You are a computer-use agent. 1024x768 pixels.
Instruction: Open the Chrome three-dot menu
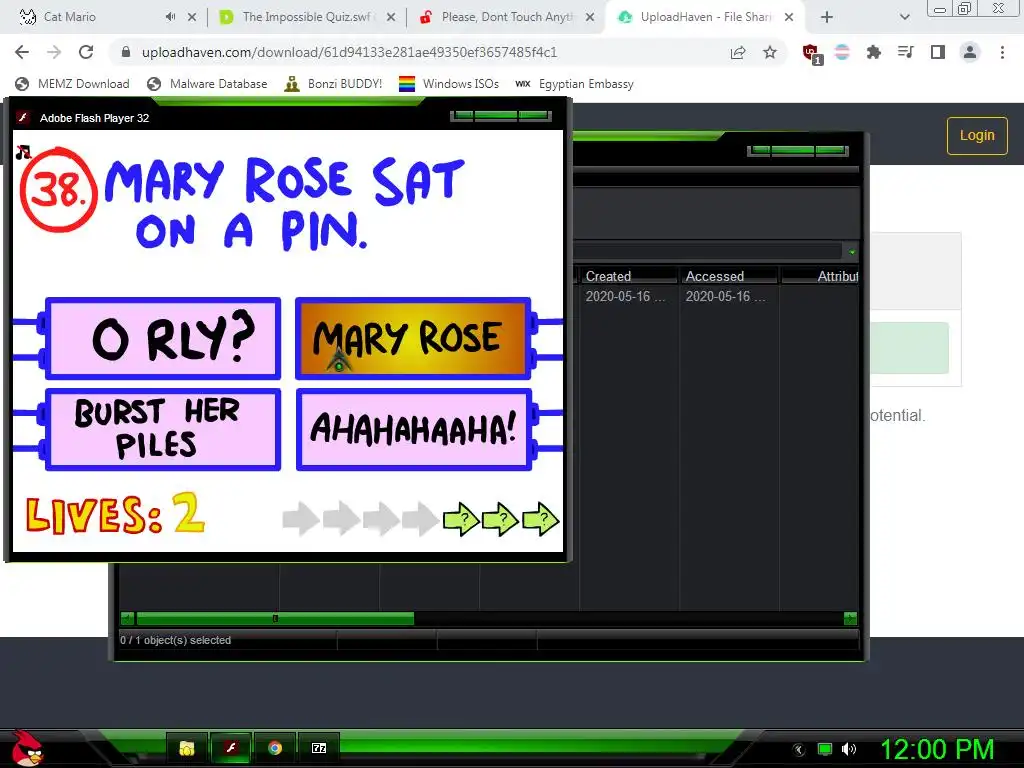[1002, 52]
